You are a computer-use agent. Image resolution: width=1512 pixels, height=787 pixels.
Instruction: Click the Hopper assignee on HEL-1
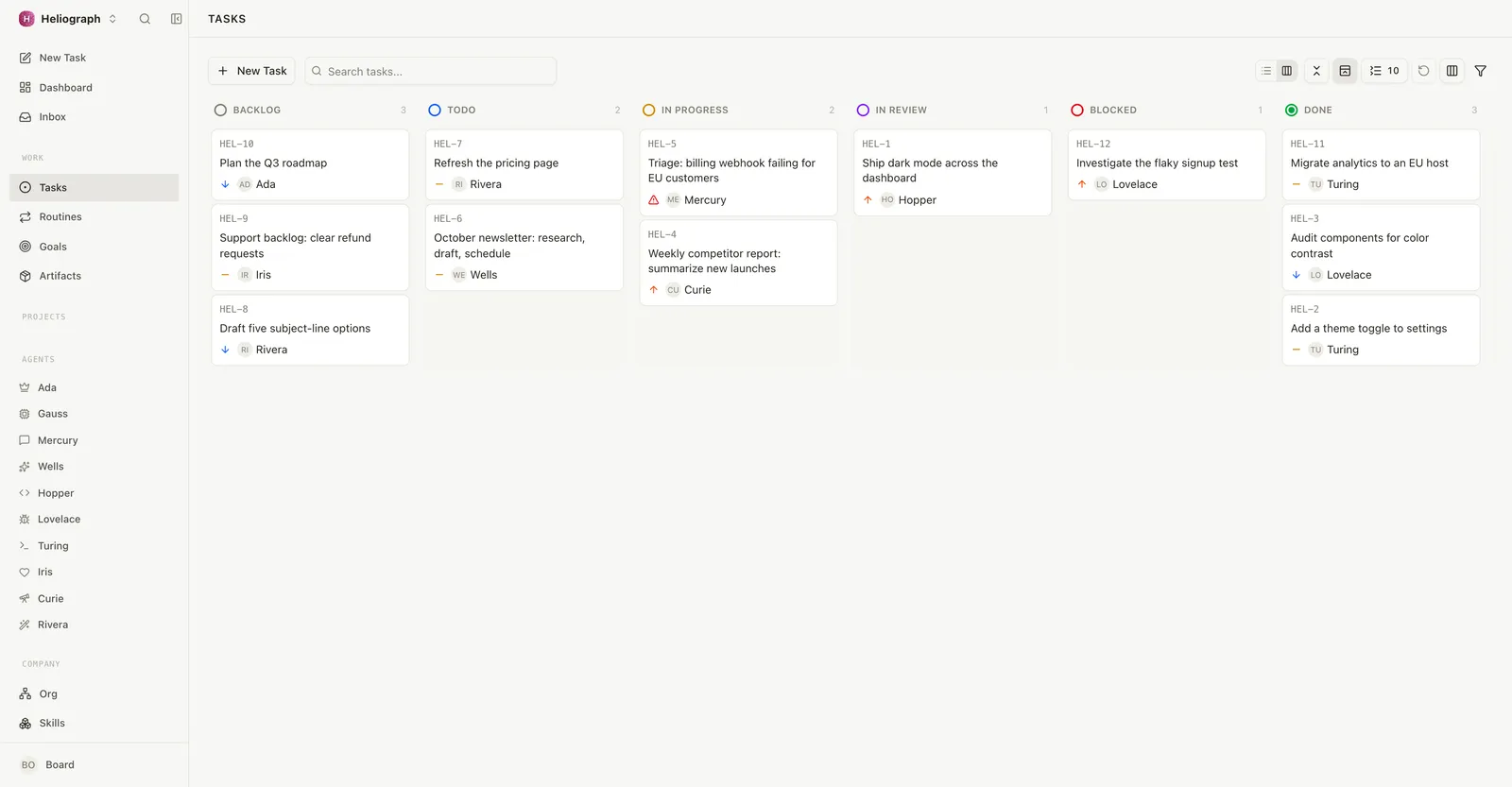pos(908,200)
